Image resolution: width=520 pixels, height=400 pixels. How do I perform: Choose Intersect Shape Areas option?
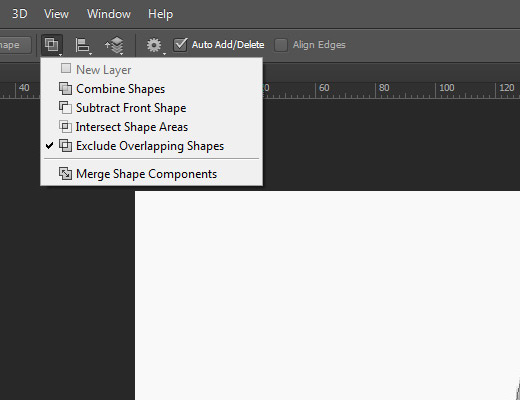(152, 127)
